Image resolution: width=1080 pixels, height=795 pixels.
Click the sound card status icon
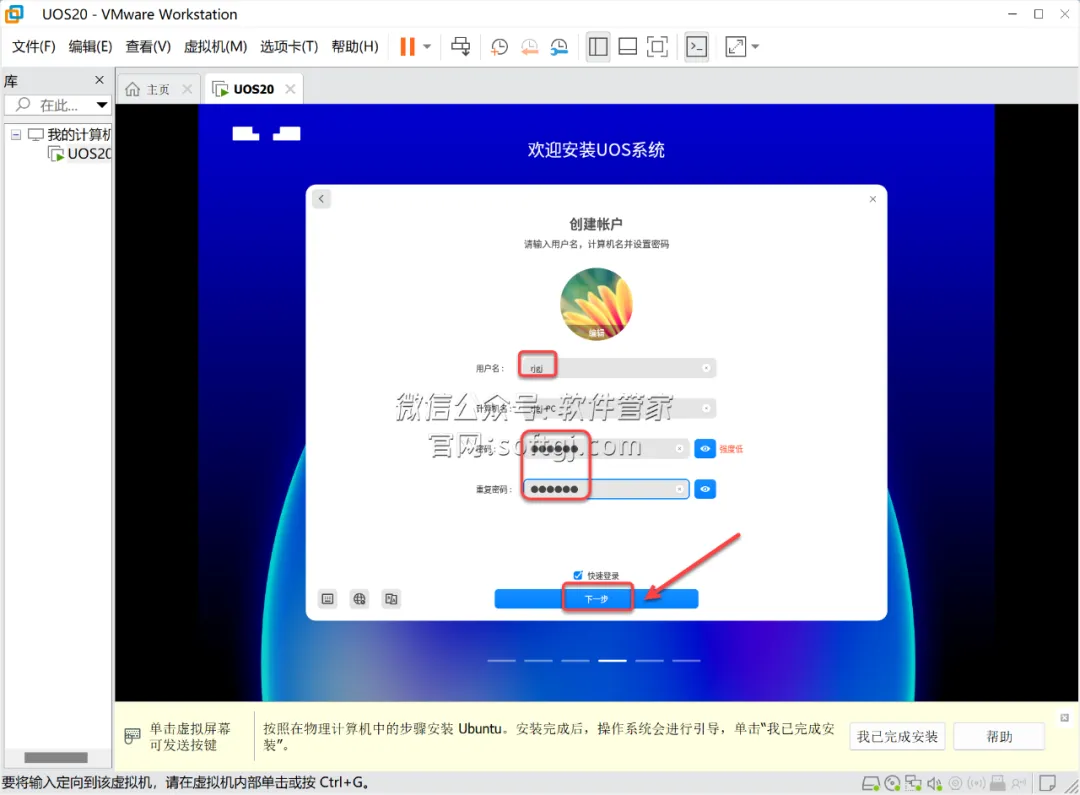[x=934, y=783]
